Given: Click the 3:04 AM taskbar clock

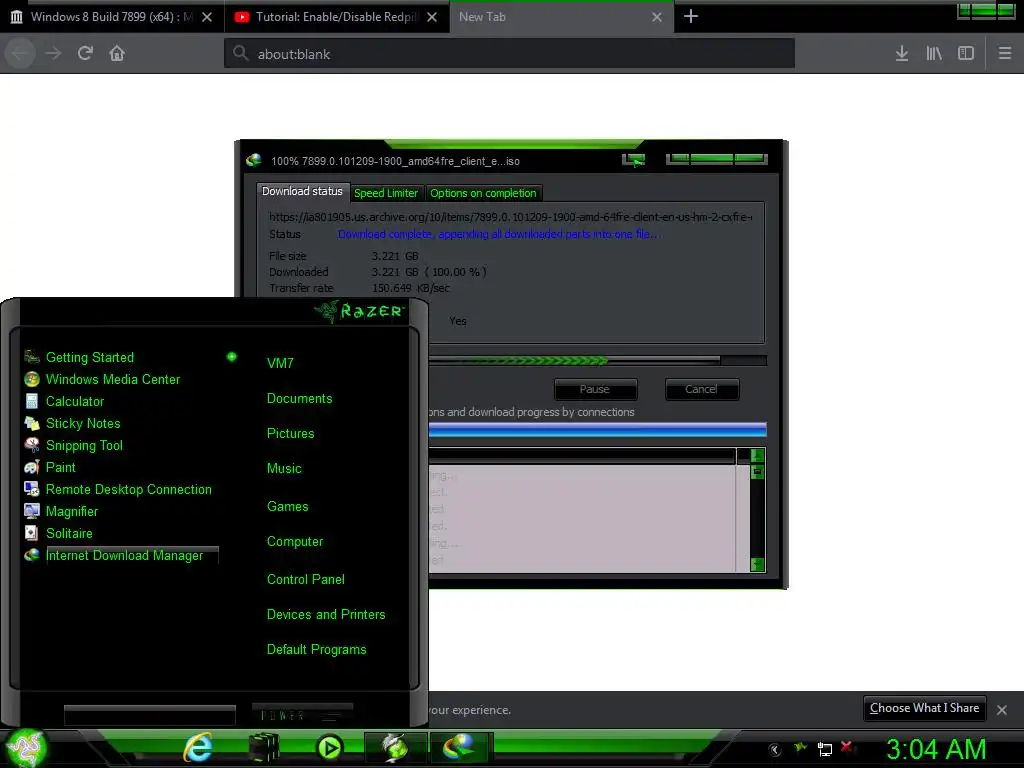Looking at the screenshot, I should coord(936,749).
